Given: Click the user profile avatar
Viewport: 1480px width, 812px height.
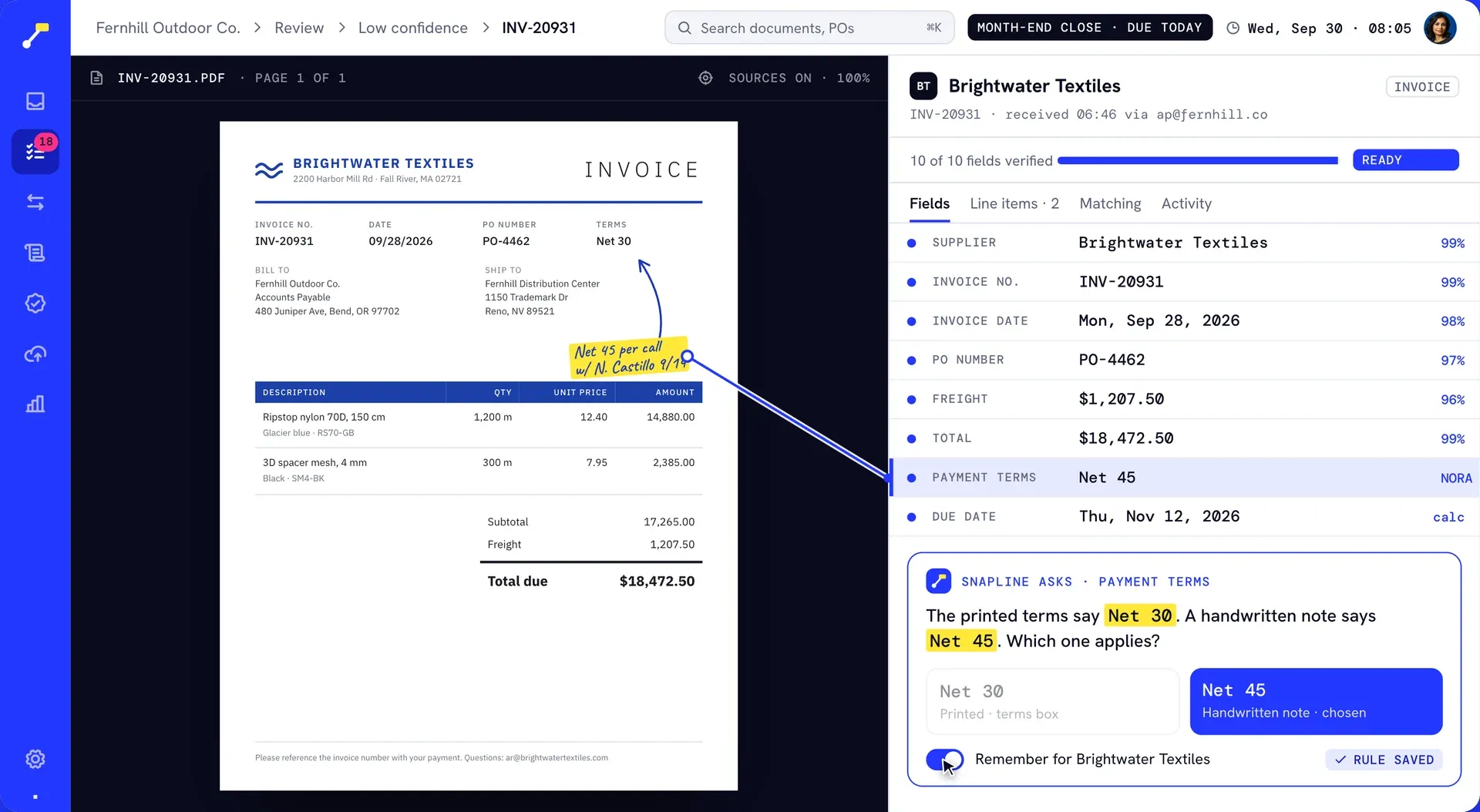Looking at the screenshot, I should [x=1439, y=28].
